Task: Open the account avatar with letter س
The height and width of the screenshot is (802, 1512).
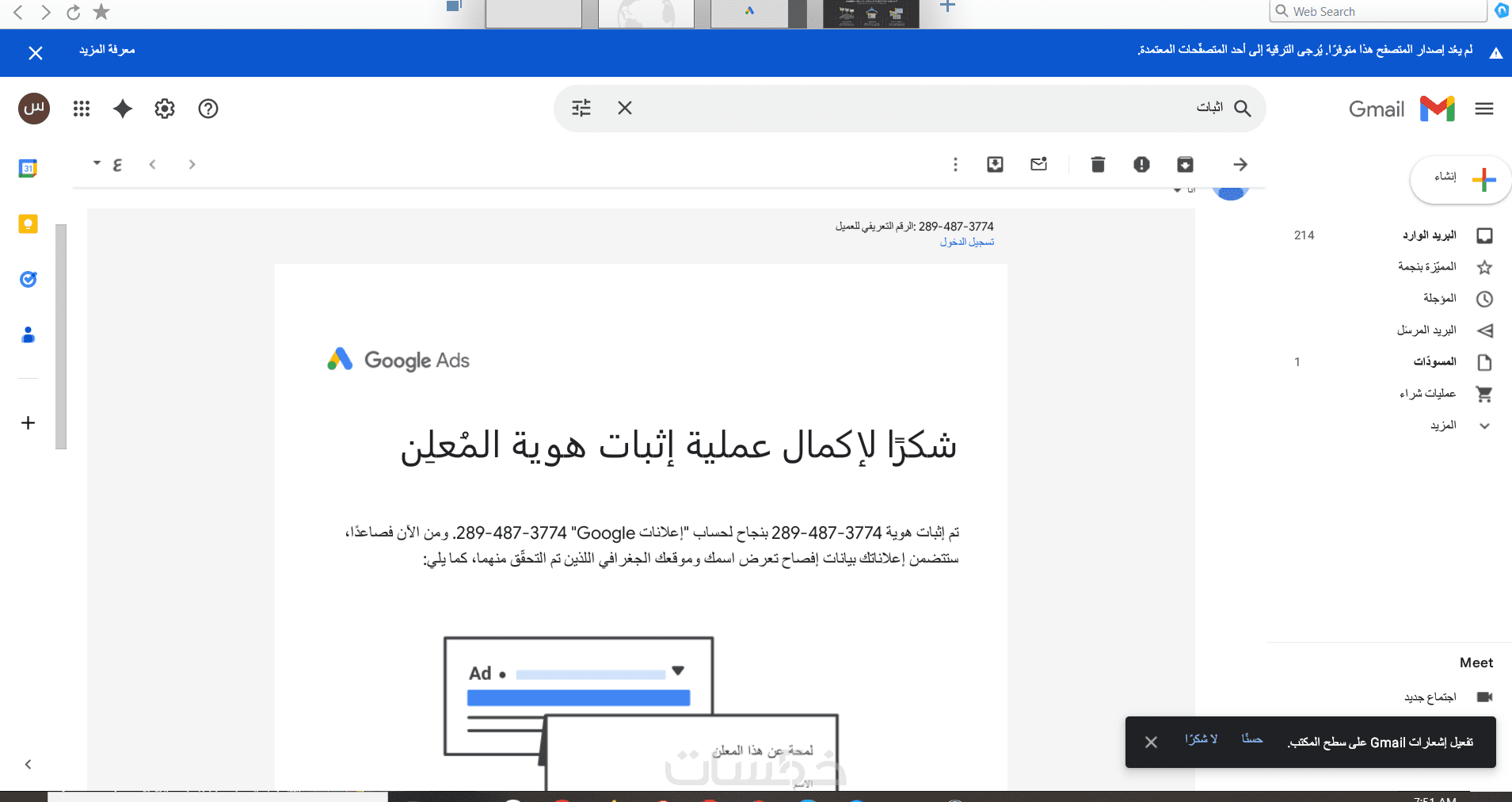Action: tap(34, 109)
